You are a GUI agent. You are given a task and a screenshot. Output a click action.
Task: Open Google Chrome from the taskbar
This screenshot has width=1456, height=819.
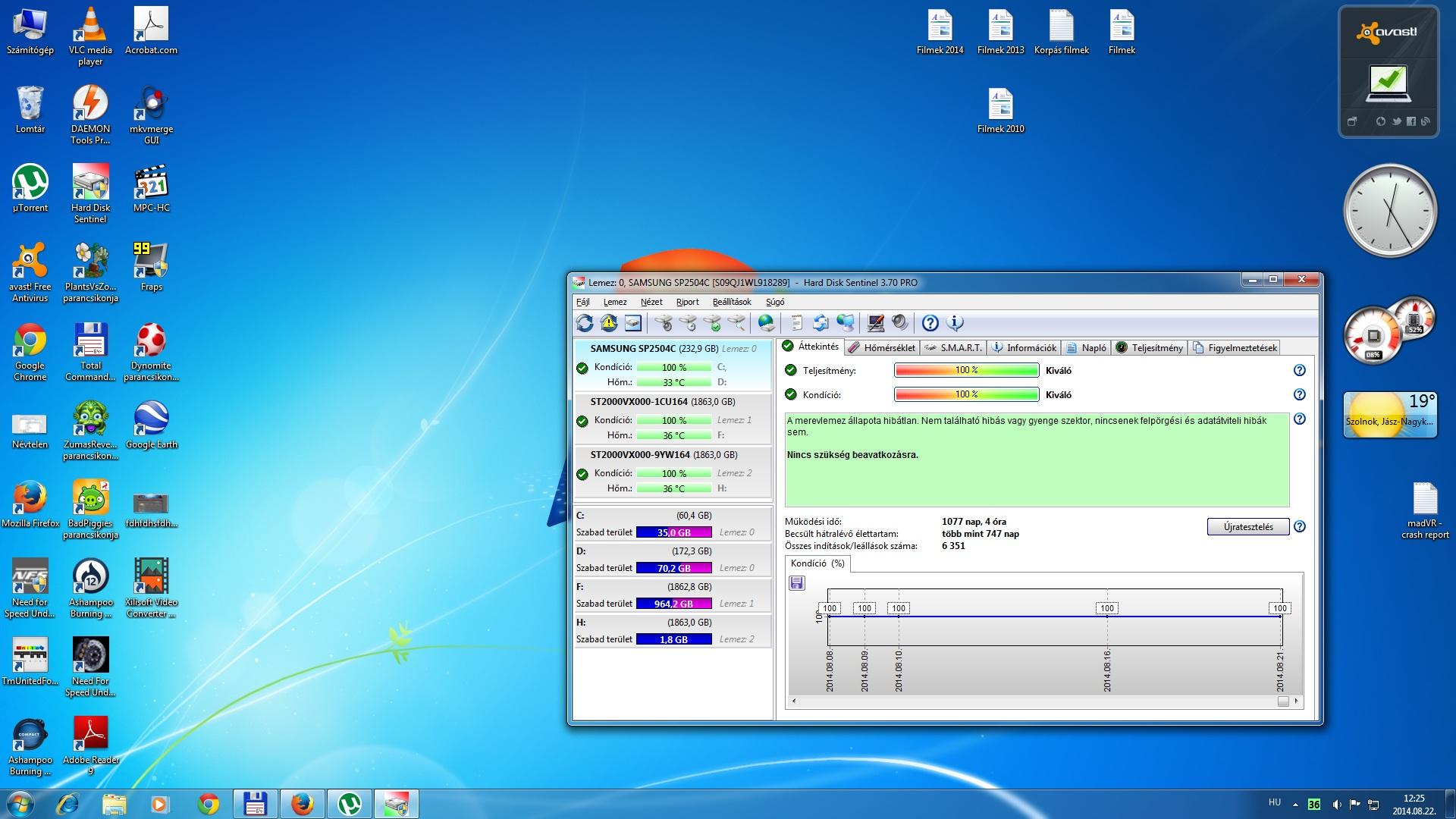tap(209, 804)
